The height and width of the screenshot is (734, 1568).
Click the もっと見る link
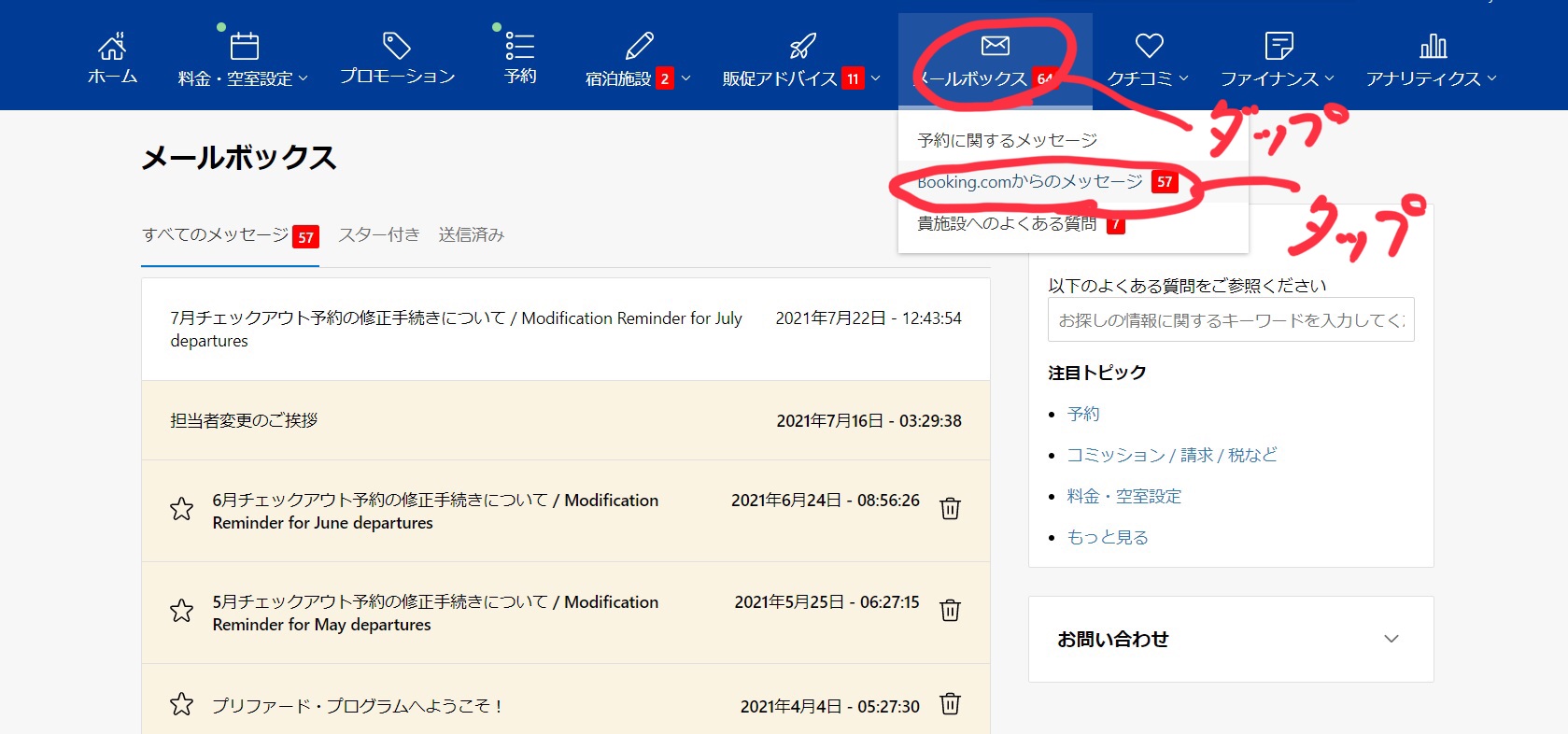click(1107, 537)
